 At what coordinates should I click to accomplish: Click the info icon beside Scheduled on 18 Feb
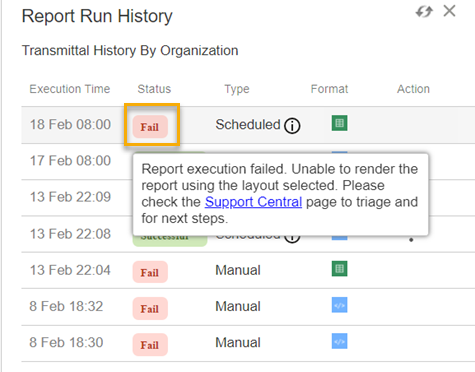pos(292,126)
